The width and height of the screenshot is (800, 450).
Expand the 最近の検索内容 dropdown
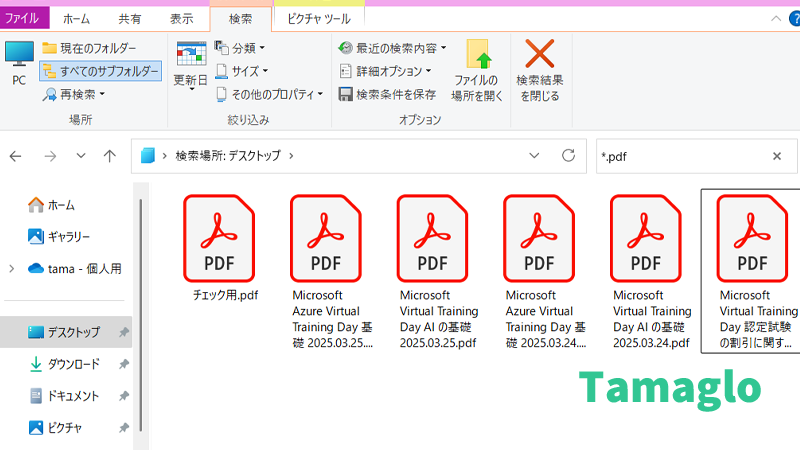(393, 48)
